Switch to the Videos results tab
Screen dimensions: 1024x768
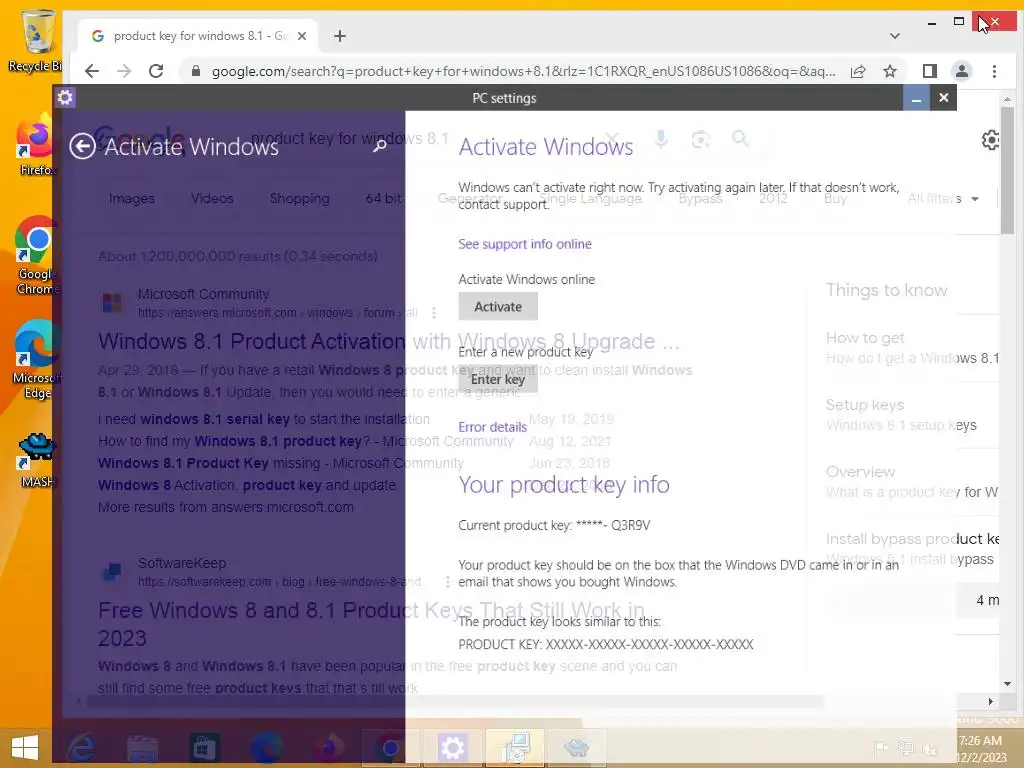(x=212, y=199)
